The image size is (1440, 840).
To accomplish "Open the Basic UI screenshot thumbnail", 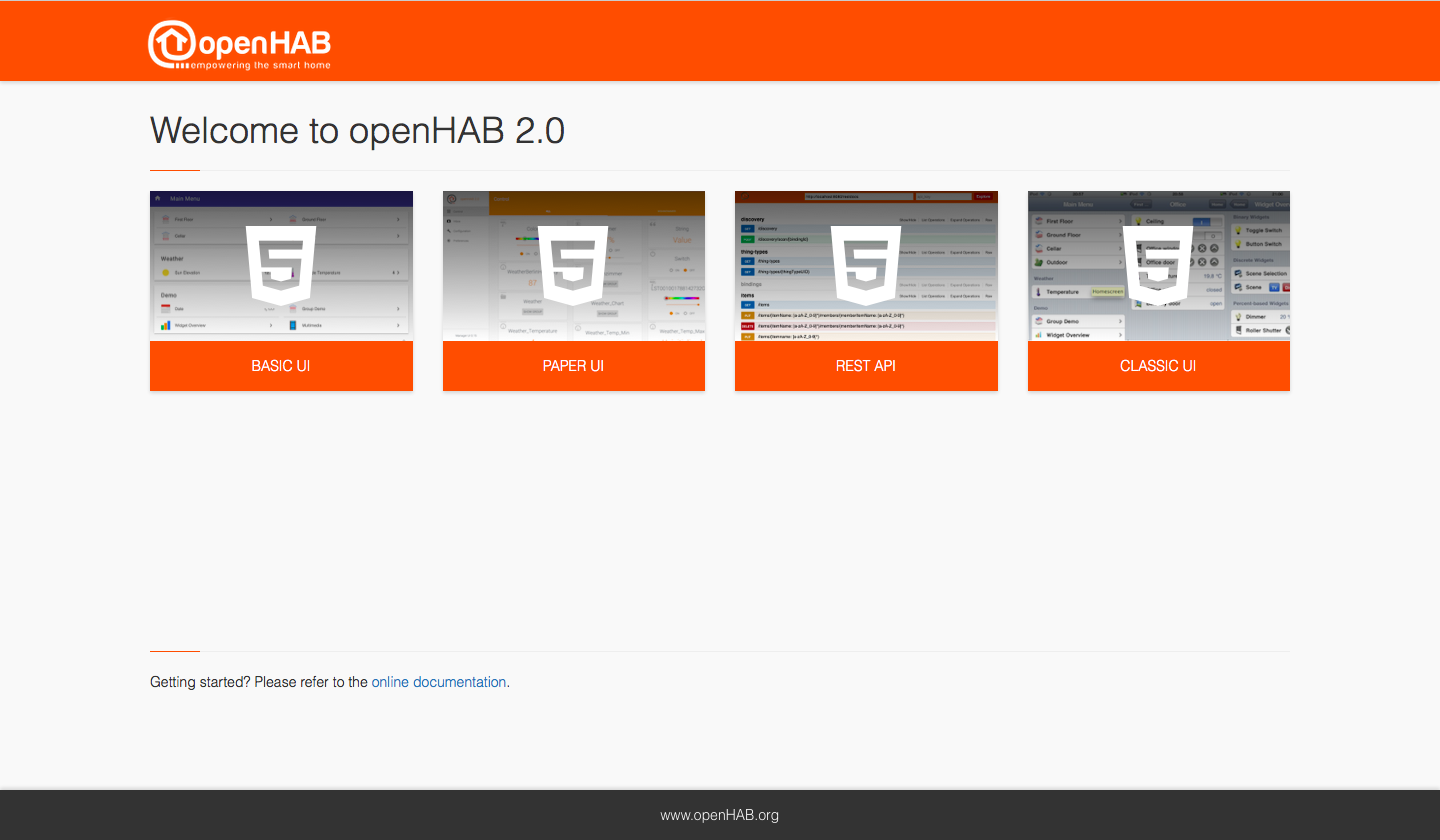I will point(281,266).
